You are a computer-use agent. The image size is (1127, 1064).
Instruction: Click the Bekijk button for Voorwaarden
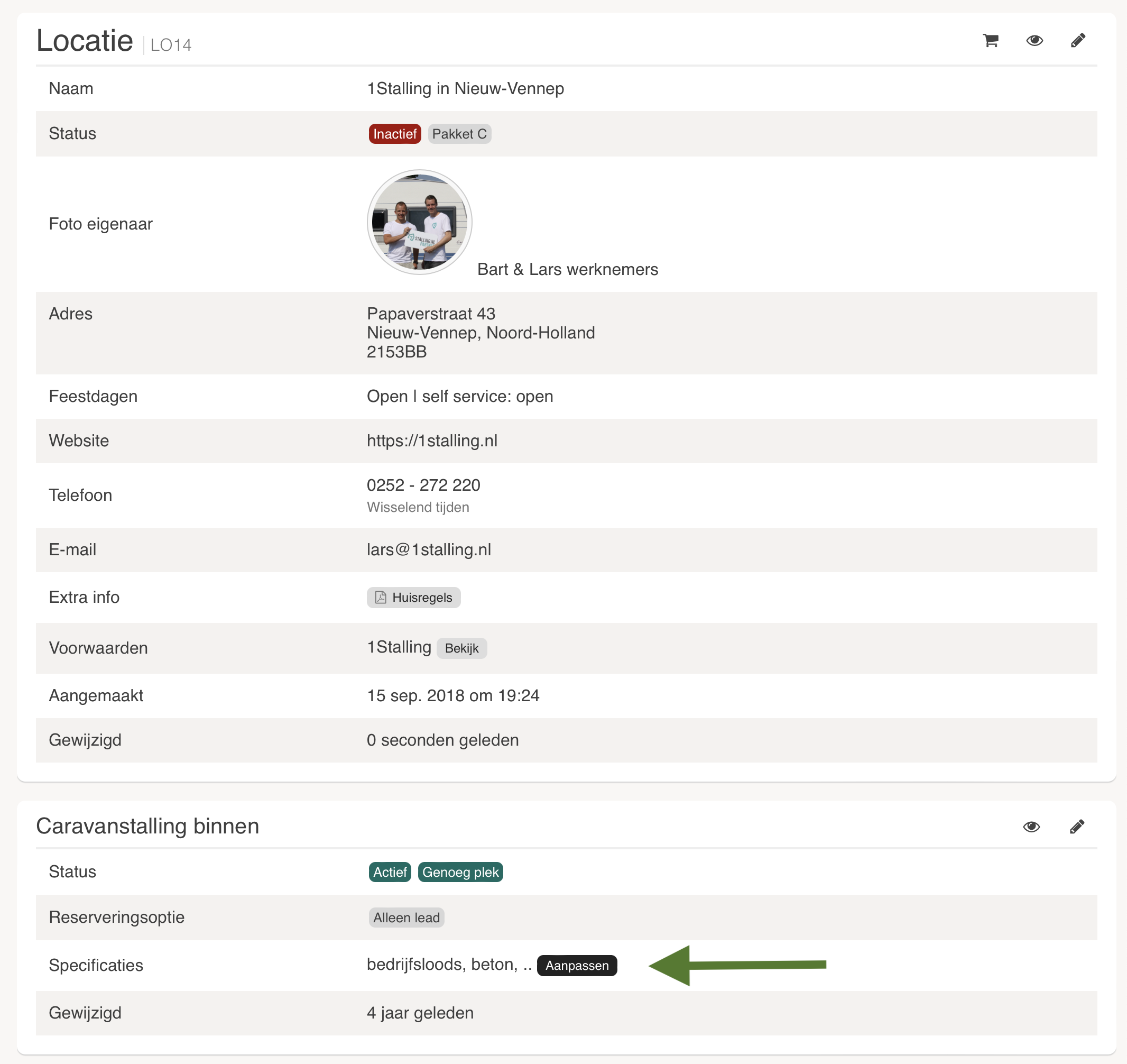(x=461, y=648)
